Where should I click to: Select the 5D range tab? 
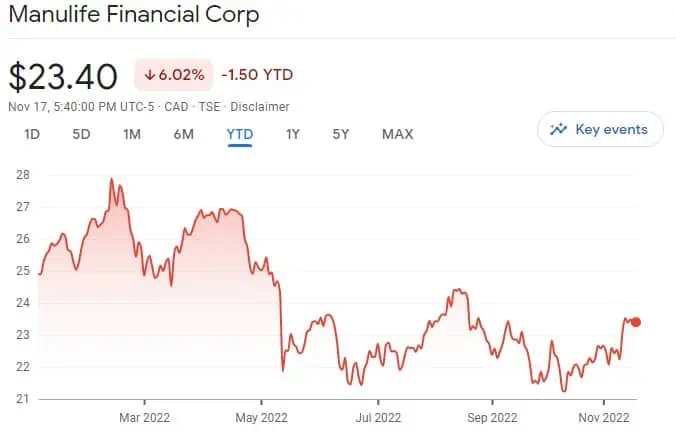(81, 134)
